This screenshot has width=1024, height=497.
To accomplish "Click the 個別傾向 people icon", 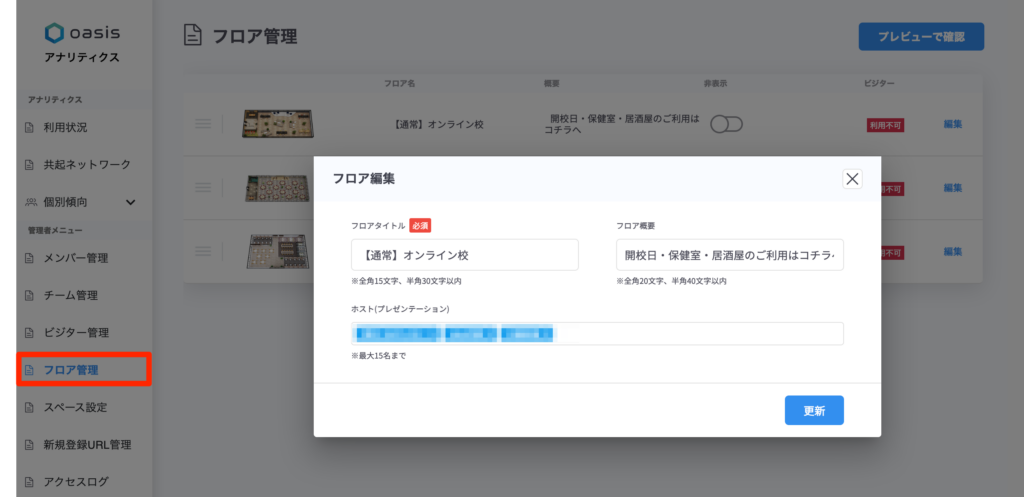I will 30,202.
